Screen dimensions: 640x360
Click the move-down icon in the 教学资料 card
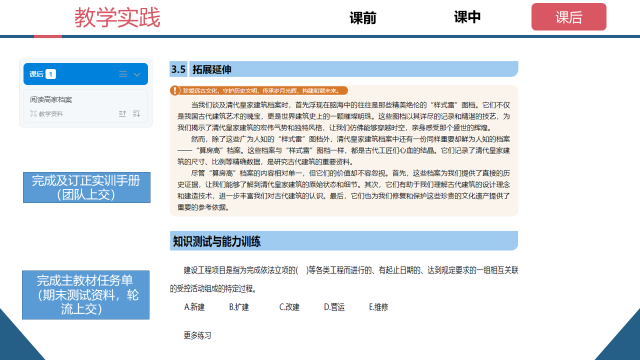[x=137, y=114]
